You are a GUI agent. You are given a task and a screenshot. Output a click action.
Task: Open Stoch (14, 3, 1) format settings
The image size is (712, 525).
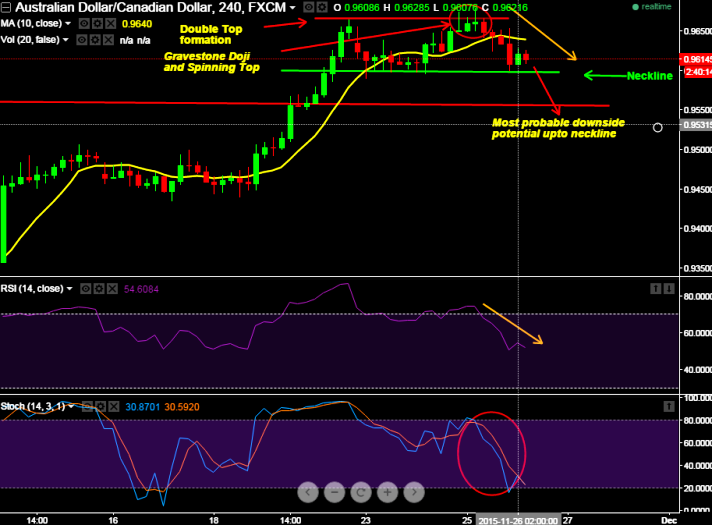(x=100, y=406)
